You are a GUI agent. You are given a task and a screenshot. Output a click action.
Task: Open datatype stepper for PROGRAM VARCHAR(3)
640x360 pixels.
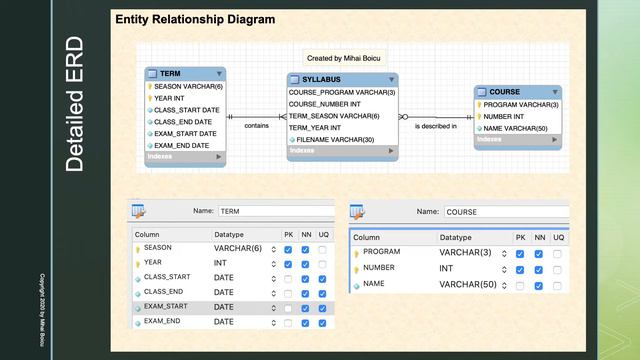tap(504, 253)
